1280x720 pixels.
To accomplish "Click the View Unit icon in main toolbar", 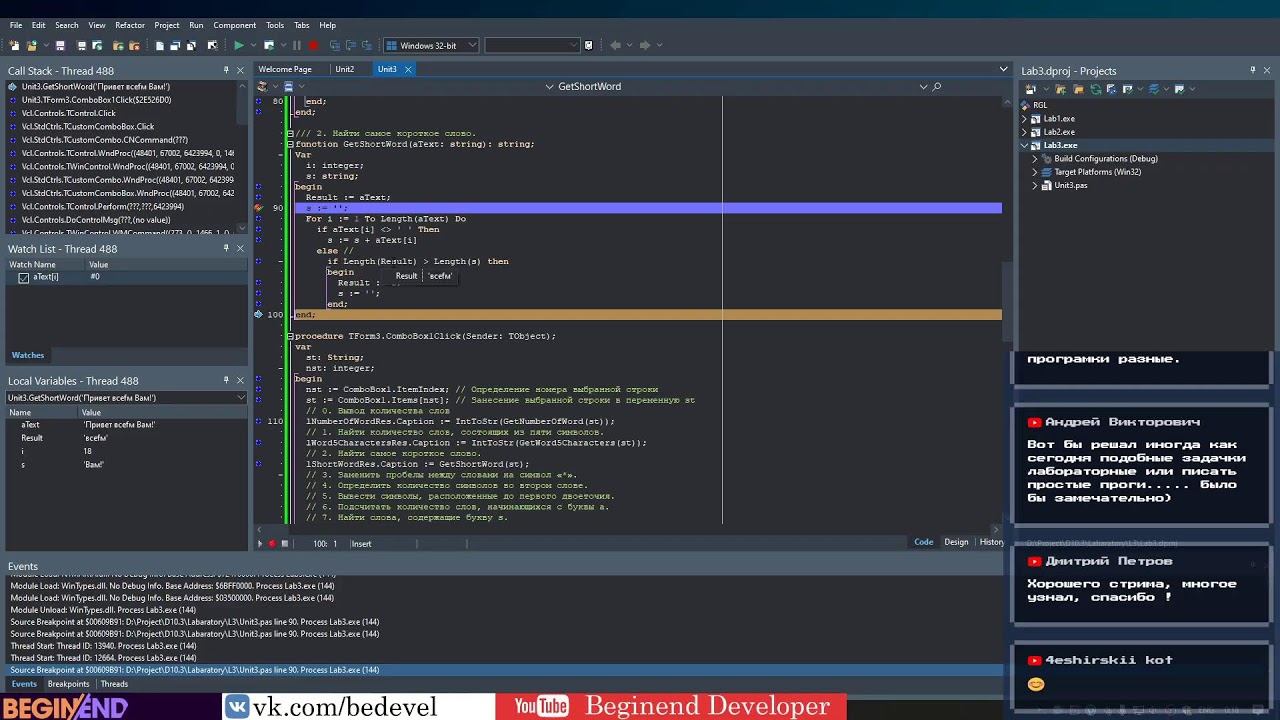I will [159, 45].
